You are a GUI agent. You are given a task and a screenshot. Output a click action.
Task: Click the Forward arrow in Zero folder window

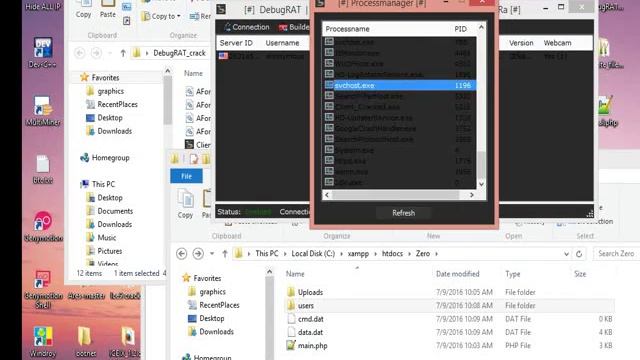point(198,253)
